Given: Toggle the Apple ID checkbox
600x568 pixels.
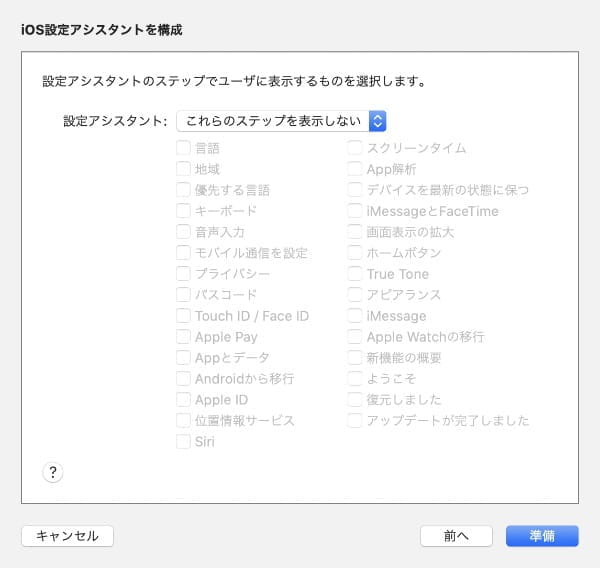Looking at the screenshot, I should [183, 400].
